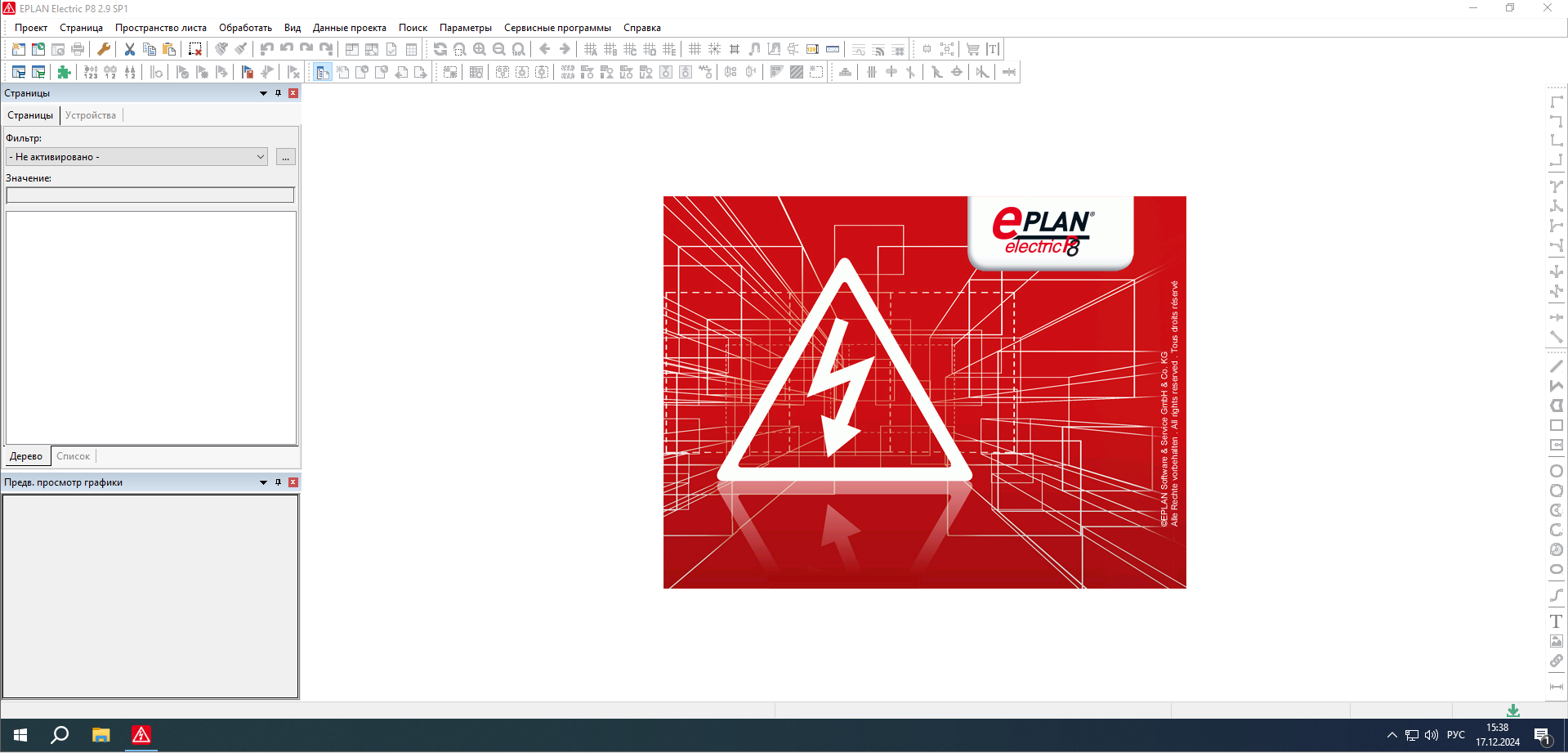Toggle the pin on Предв. просмотр графики panel
The width and height of the screenshot is (1568, 753).
278,482
